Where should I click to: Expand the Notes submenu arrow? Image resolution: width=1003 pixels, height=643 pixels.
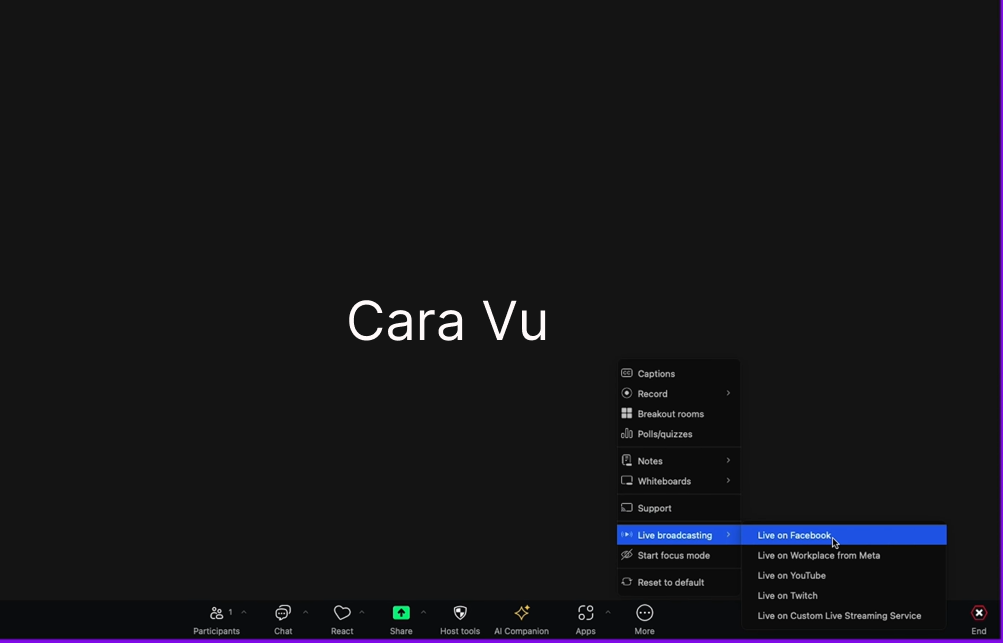tap(728, 460)
